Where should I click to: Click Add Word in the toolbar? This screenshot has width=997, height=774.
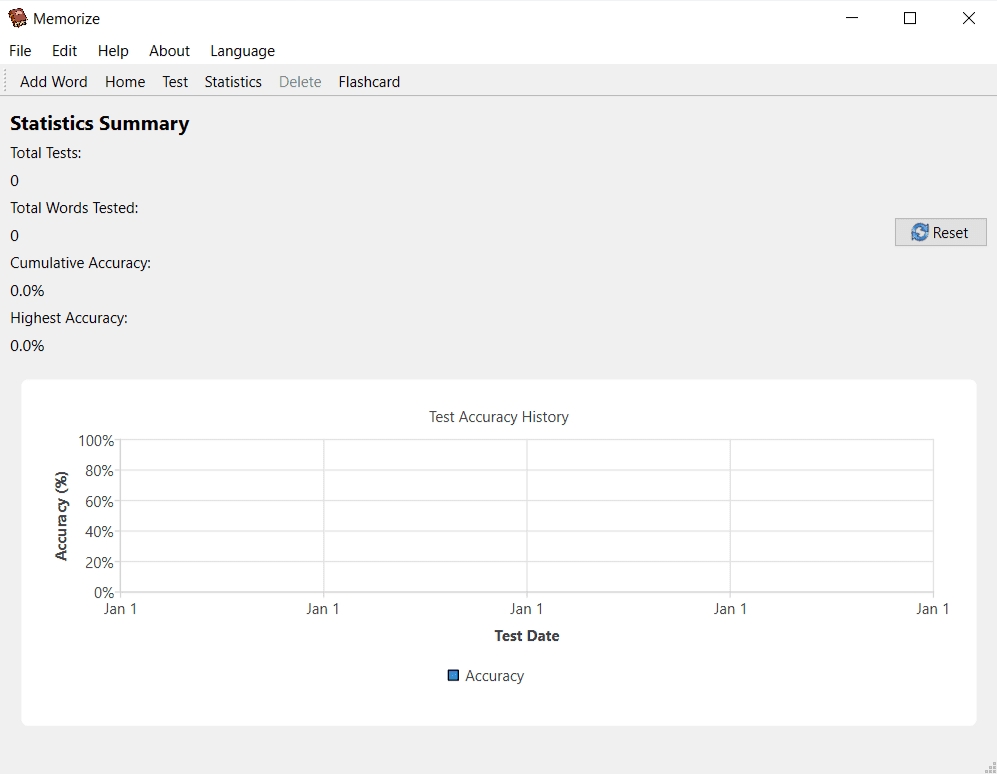point(54,82)
